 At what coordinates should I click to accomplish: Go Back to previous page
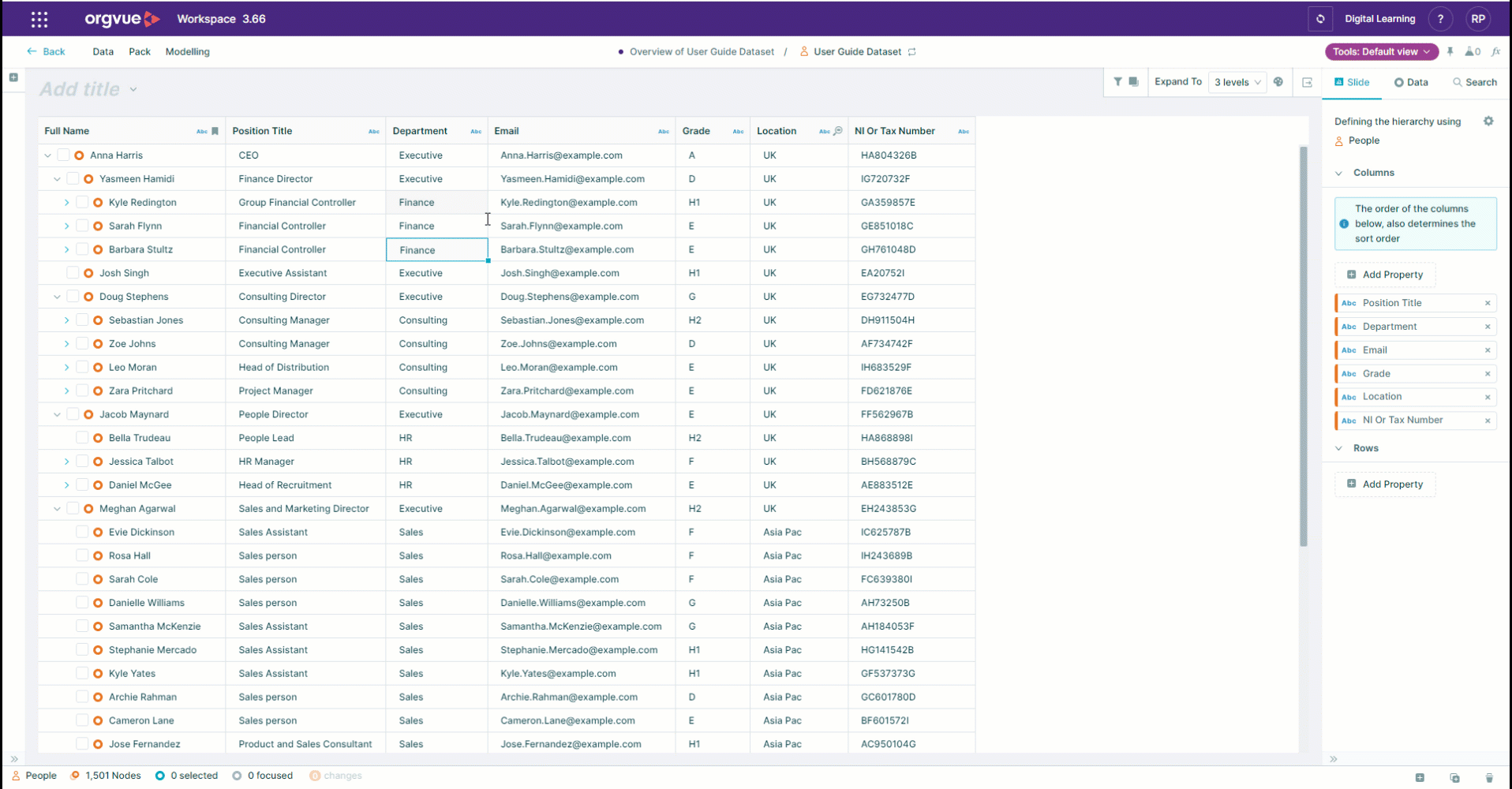(46, 52)
